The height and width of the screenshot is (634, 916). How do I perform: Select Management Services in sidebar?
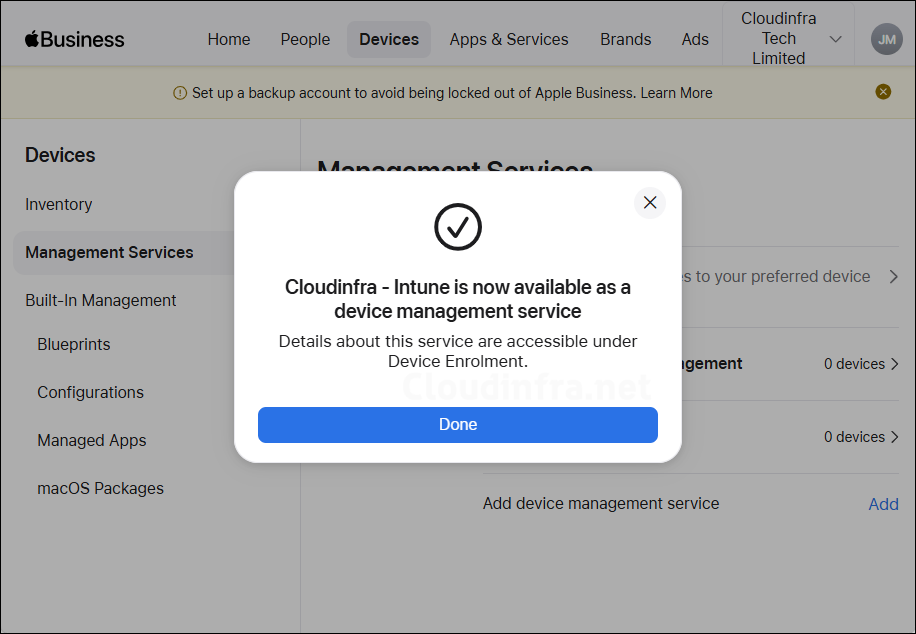pyautogui.click(x=124, y=252)
